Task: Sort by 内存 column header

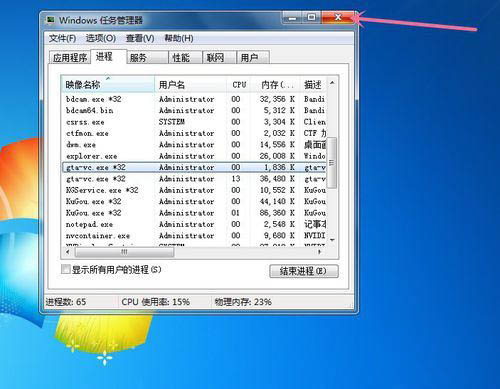Action: pos(276,84)
